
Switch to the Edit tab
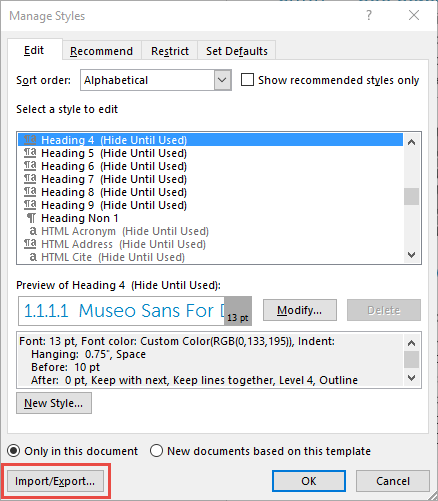tap(34, 50)
